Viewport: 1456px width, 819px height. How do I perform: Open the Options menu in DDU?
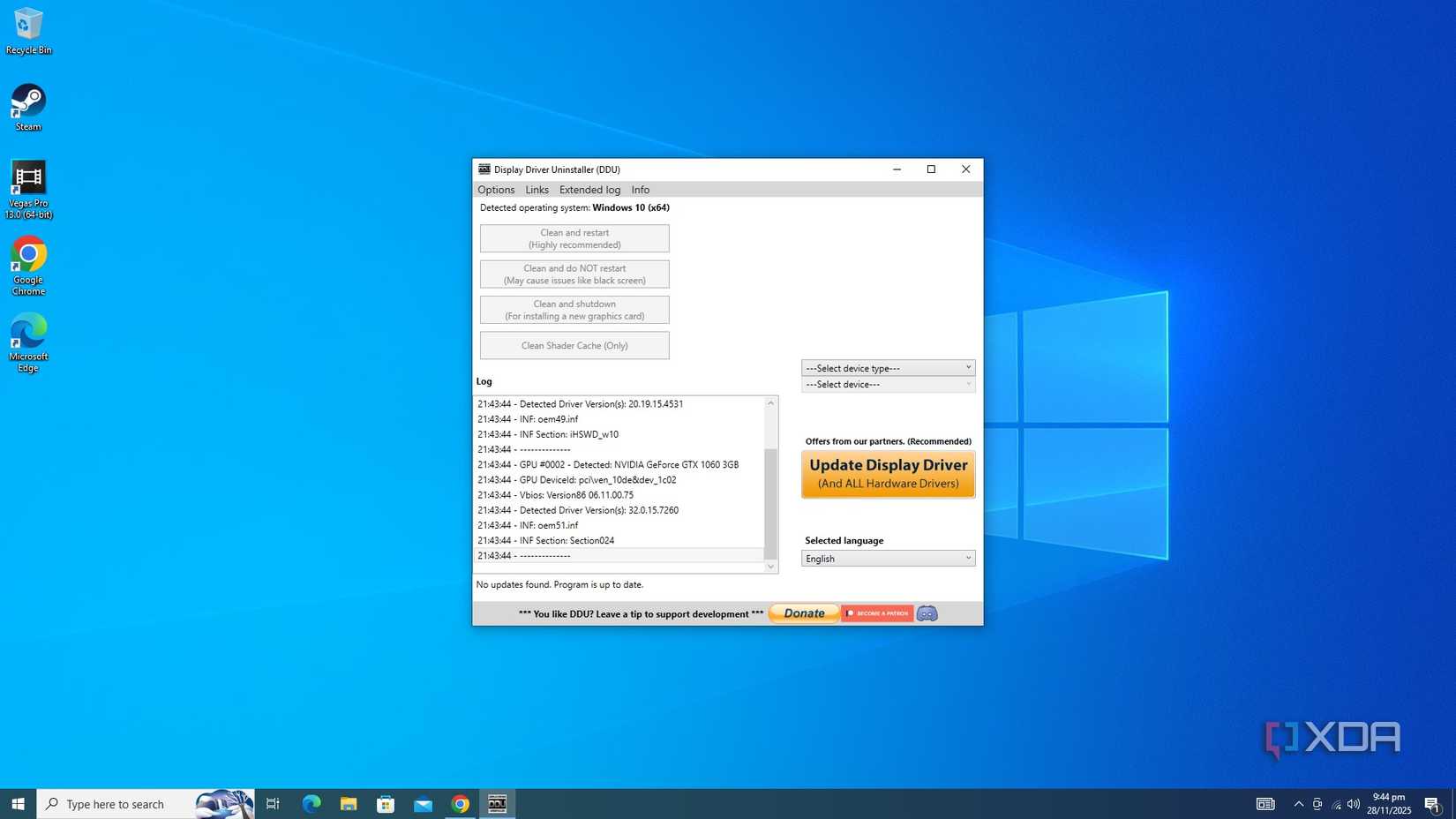tap(496, 190)
